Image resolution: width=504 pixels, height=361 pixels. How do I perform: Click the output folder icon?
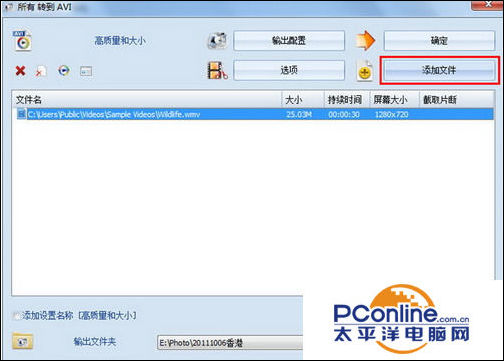(x=23, y=341)
